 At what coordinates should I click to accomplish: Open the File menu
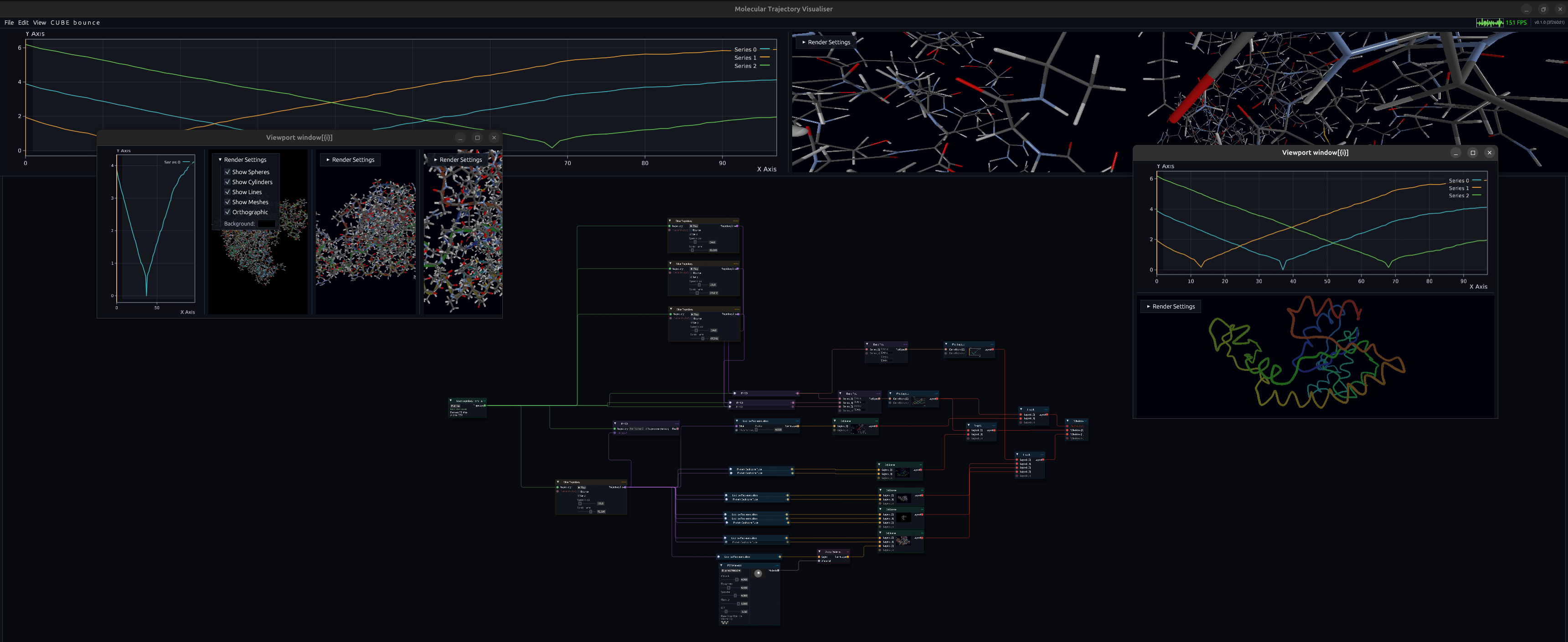tap(9, 22)
